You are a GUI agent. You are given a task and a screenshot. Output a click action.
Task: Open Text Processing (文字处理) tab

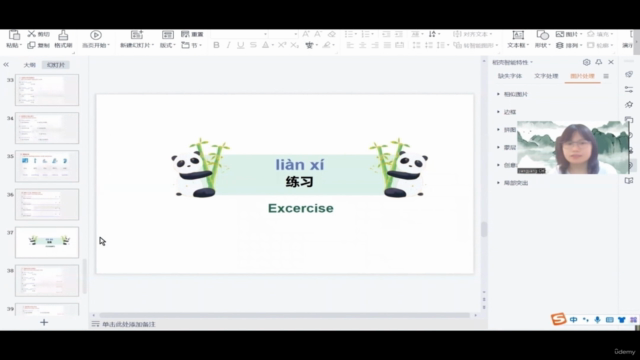(x=546, y=76)
